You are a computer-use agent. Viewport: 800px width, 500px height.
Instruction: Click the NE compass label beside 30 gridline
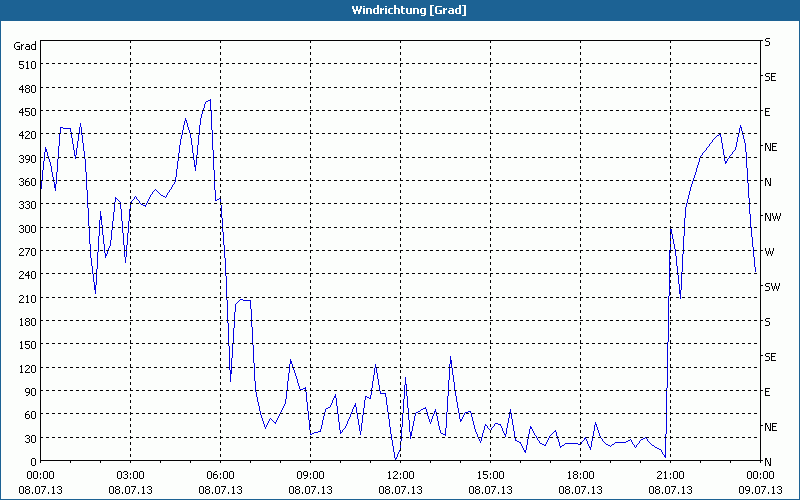coord(771,427)
